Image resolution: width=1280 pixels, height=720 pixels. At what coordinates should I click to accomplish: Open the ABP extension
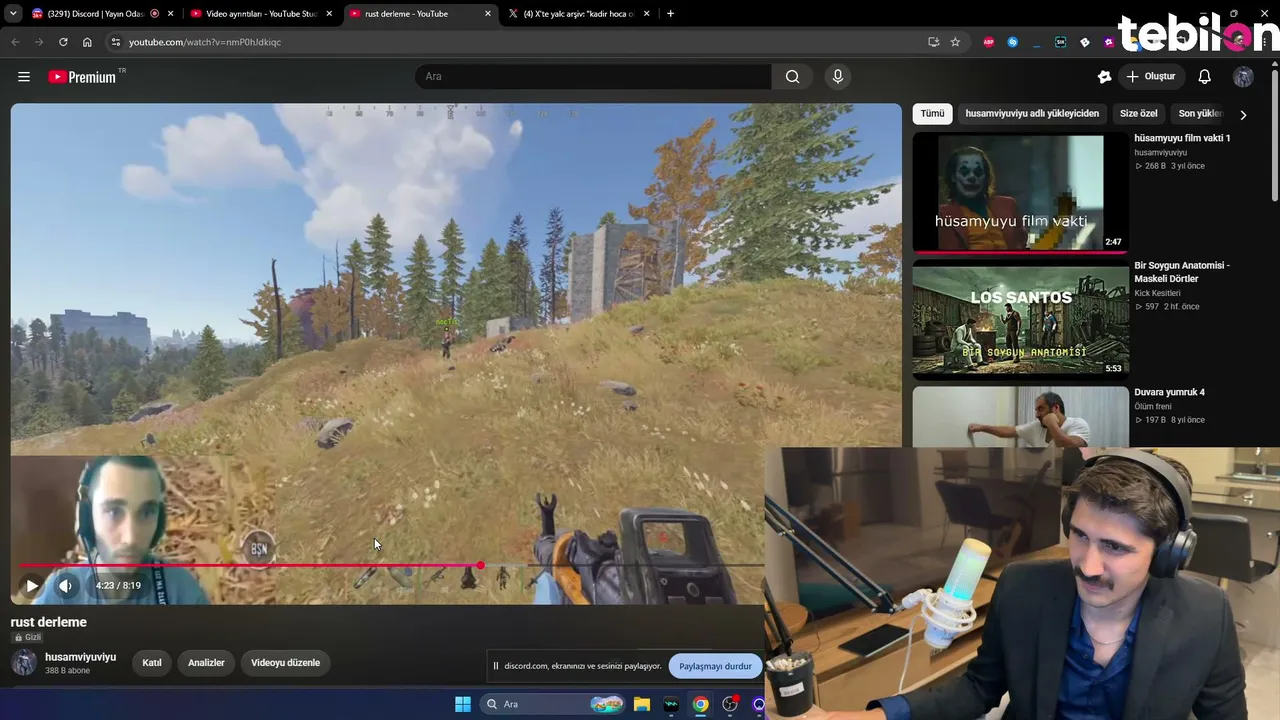[x=989, y=42]
